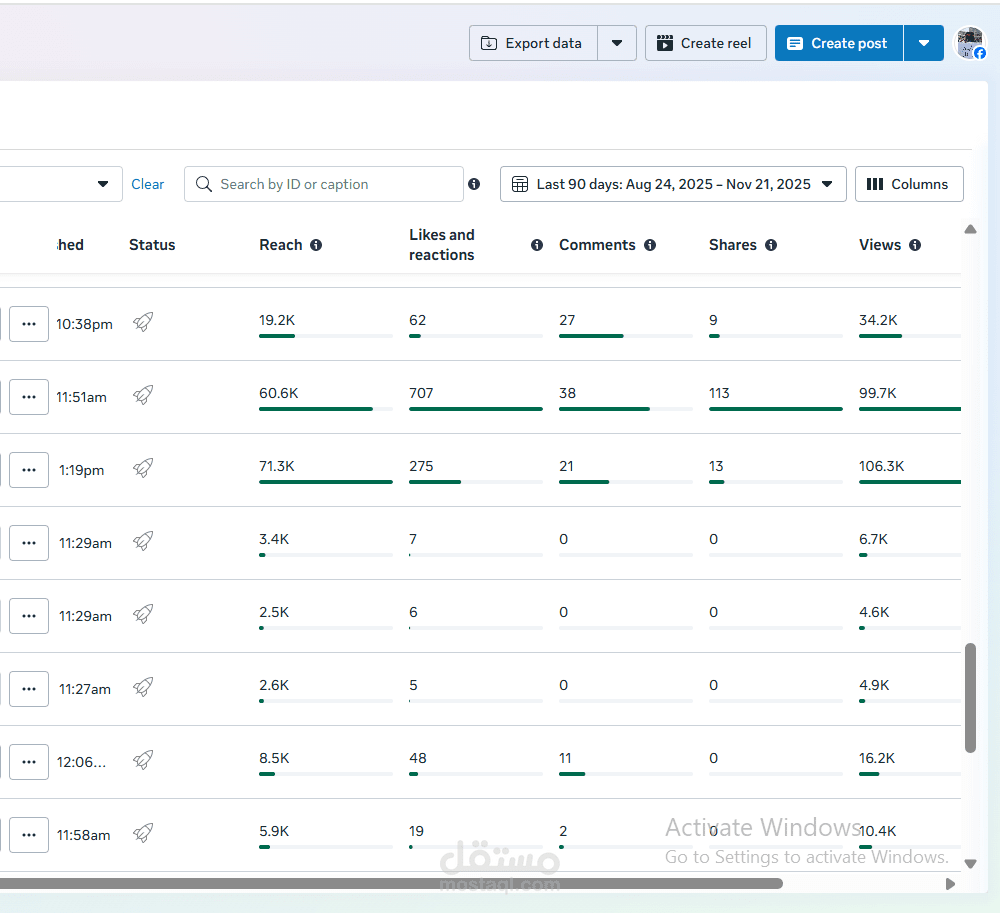Open the filter dropdown left of Clear
This screenshot has width=1000, height=913.
click(x=61, y=184)
